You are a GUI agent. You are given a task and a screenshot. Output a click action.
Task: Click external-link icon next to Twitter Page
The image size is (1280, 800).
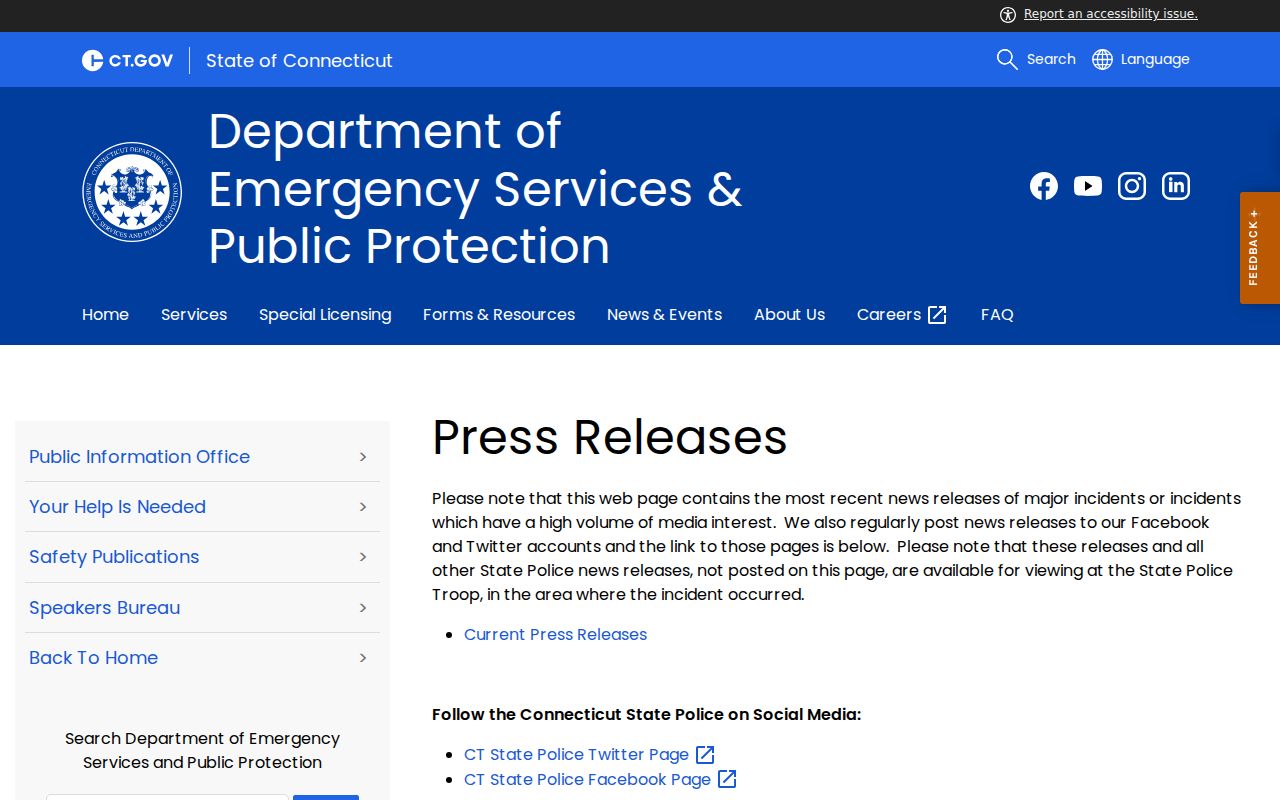pos(705,754)
